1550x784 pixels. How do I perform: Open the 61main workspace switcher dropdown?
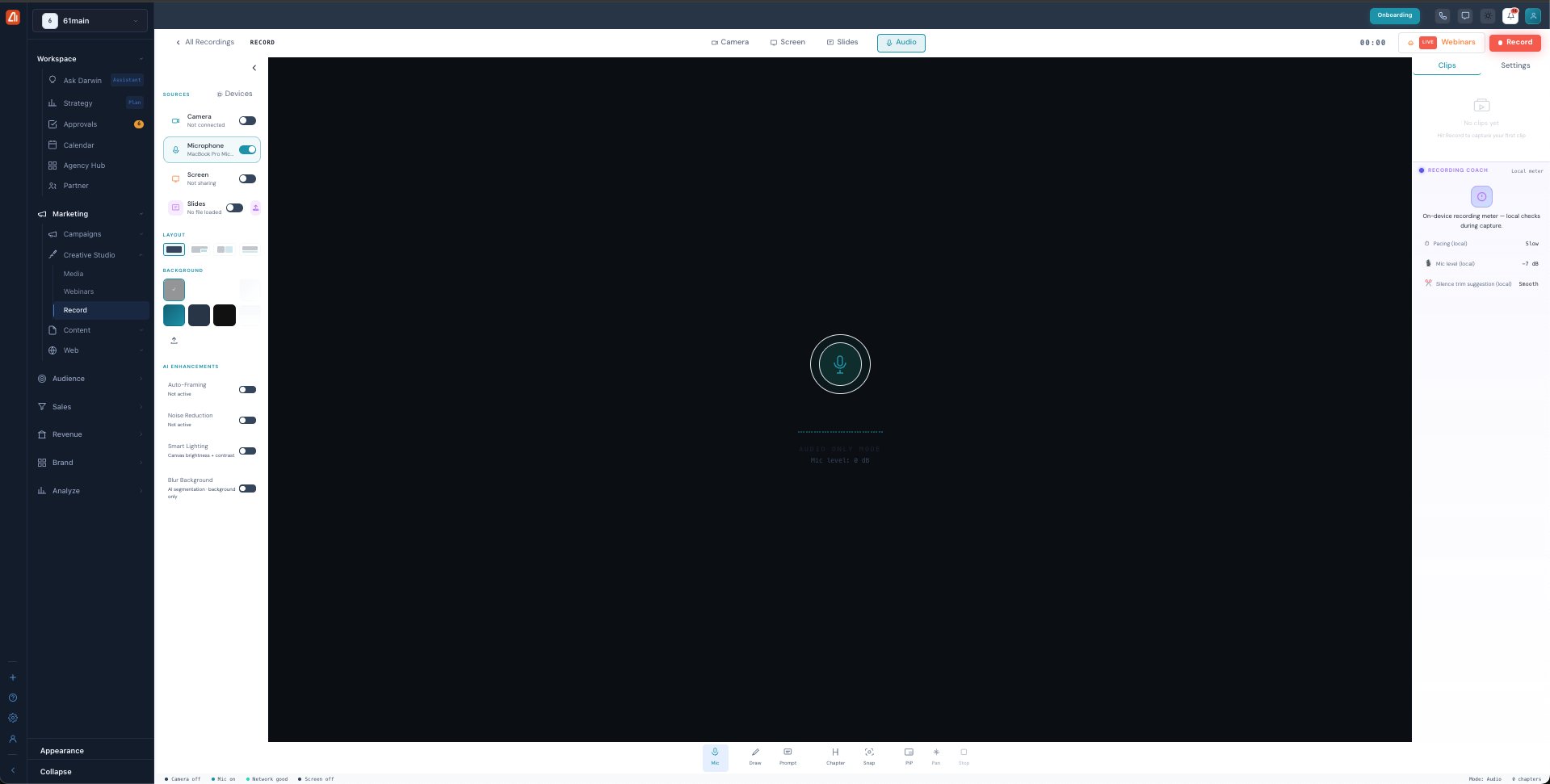pos(90,20)
